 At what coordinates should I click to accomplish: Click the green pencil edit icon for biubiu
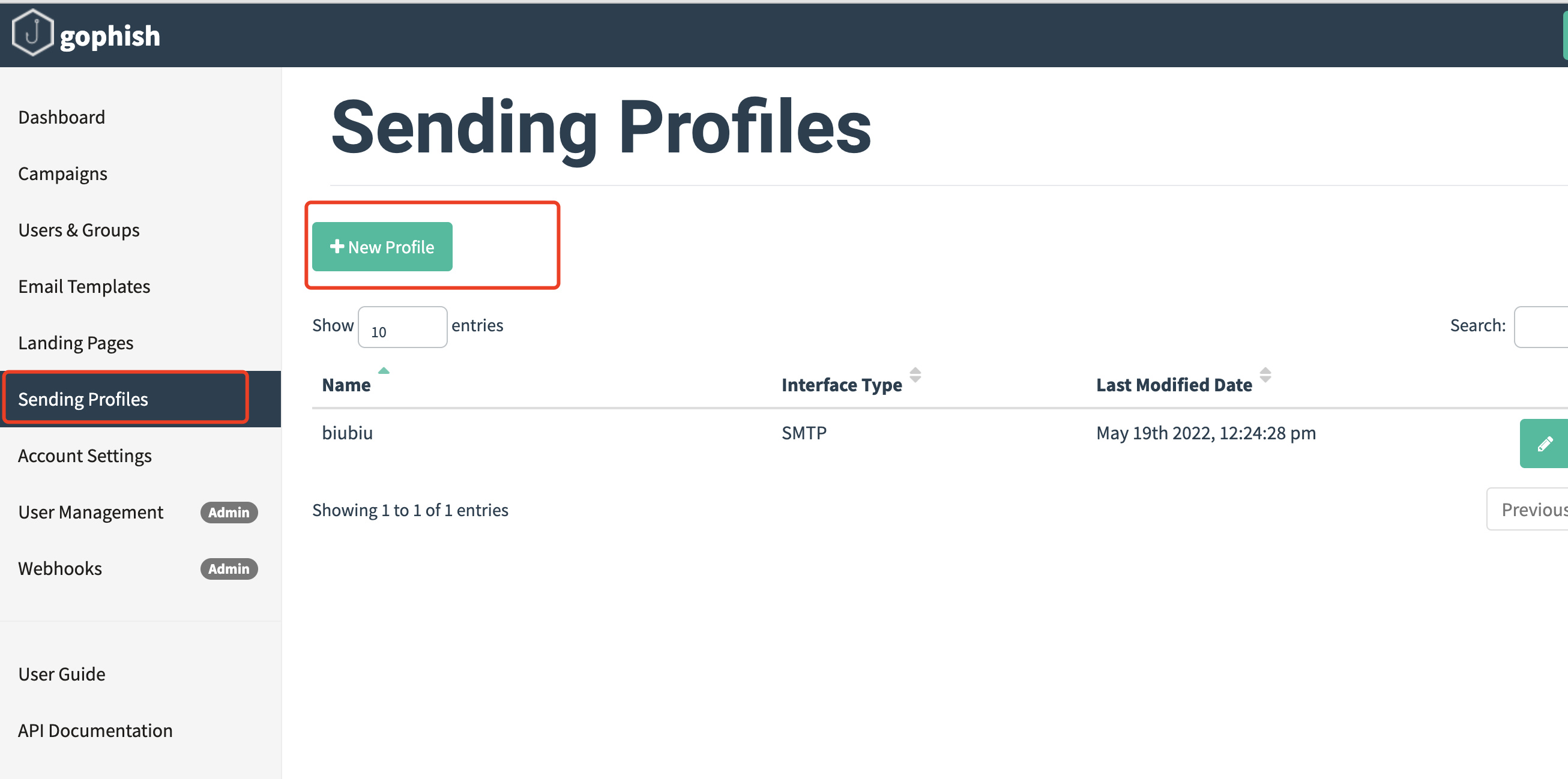[1544, 444]
